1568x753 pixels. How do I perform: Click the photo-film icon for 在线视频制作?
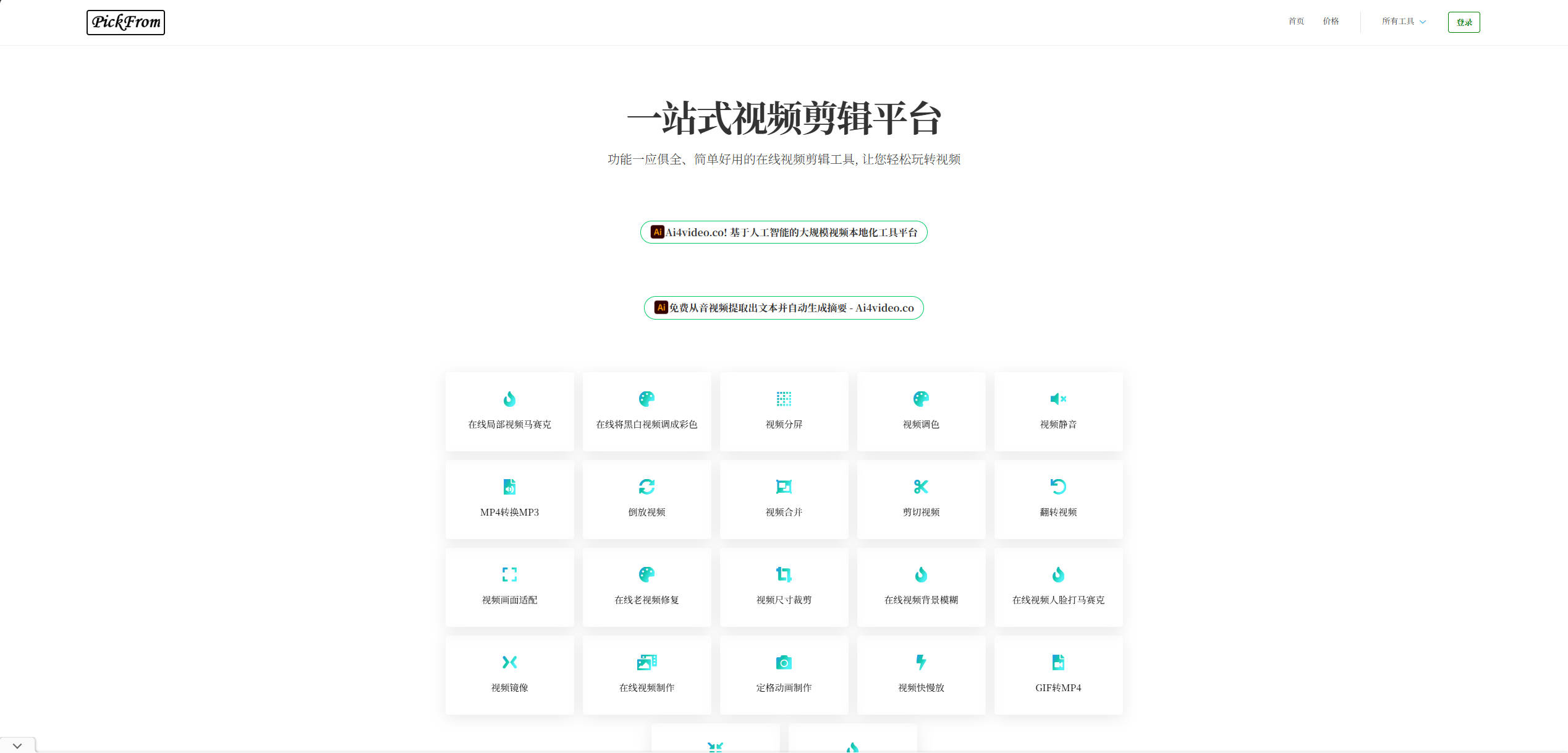pyautogui.click(x=646, y=662)
